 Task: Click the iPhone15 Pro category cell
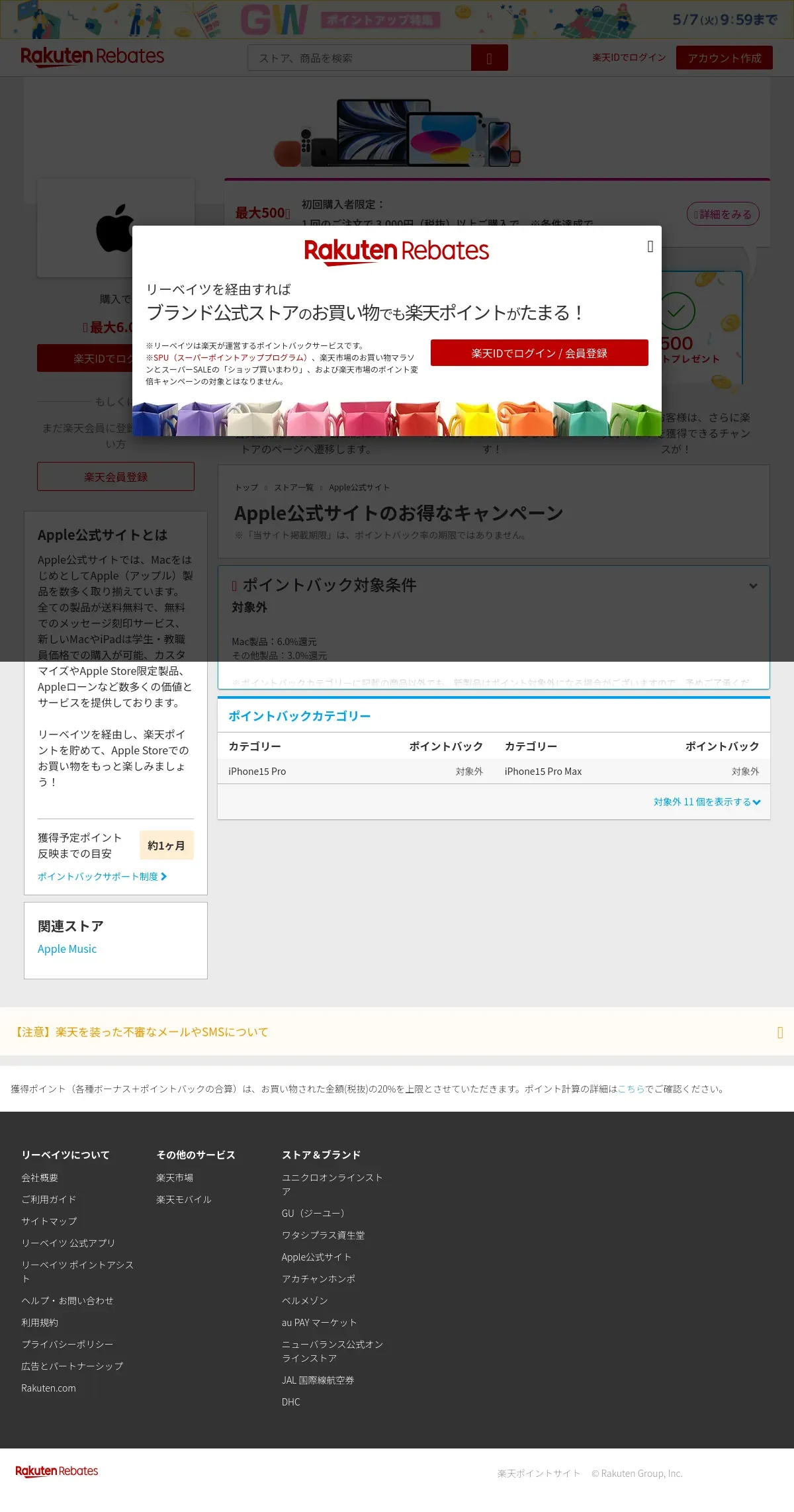coord(257,772)
